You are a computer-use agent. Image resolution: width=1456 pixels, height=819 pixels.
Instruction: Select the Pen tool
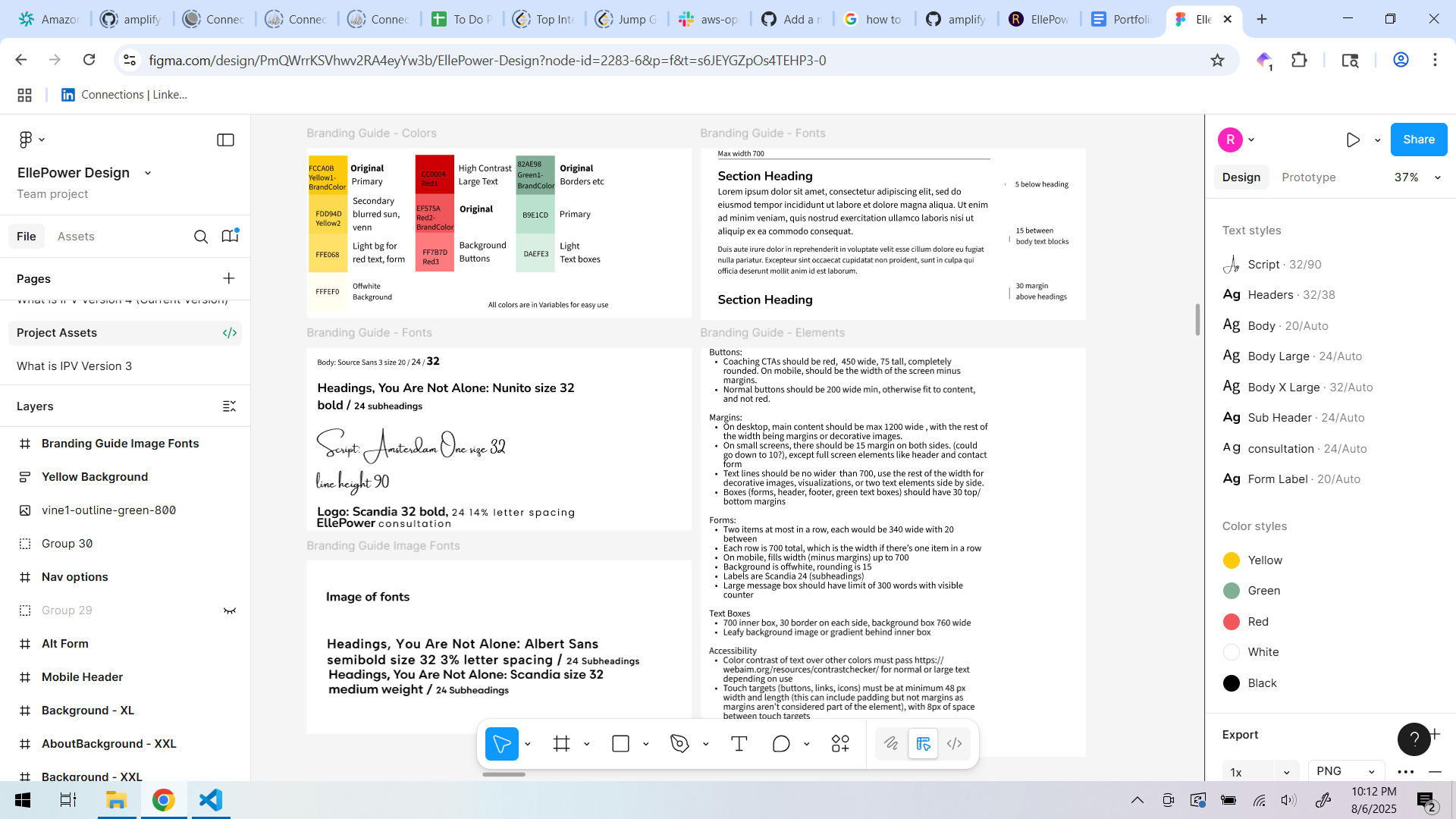679,744
